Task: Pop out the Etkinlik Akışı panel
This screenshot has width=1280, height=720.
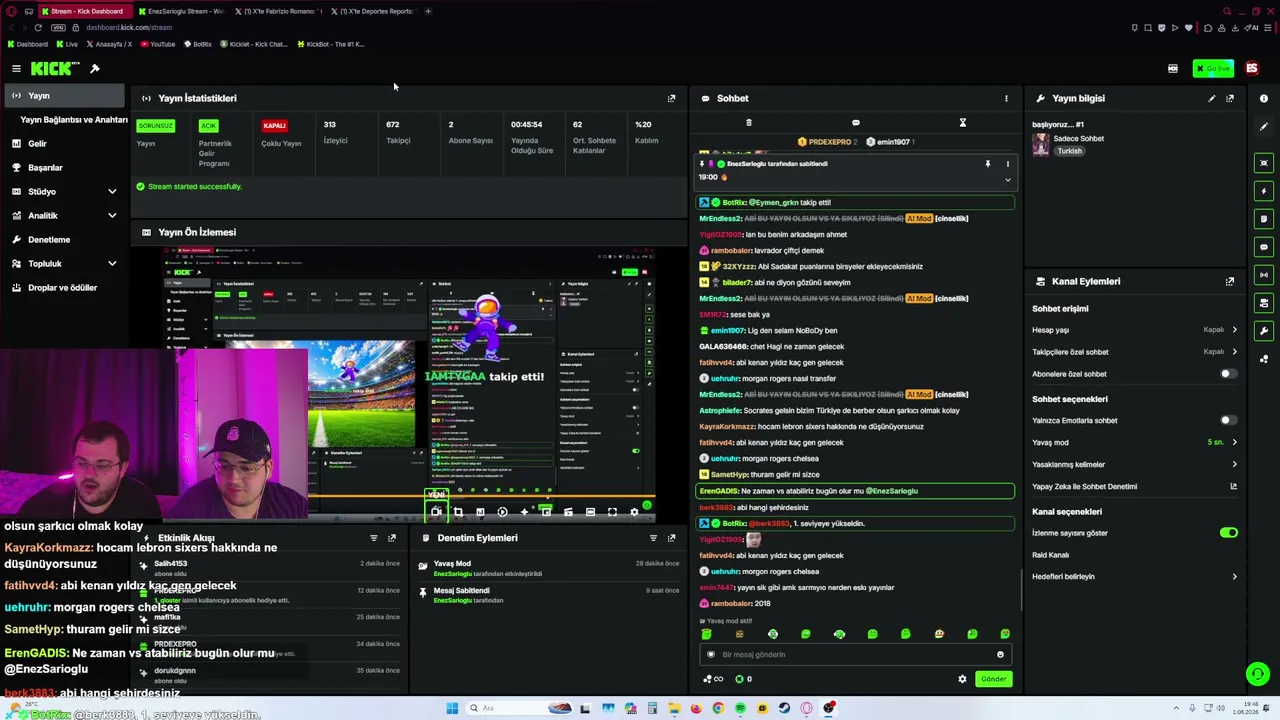Action: click(392, 538)
